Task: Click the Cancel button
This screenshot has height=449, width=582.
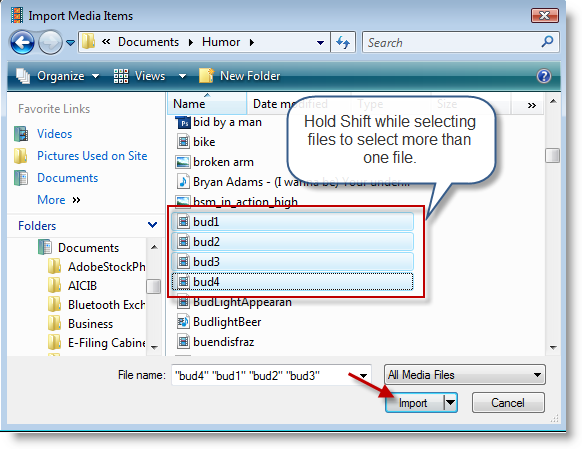Action: click(x=508, y=403)
